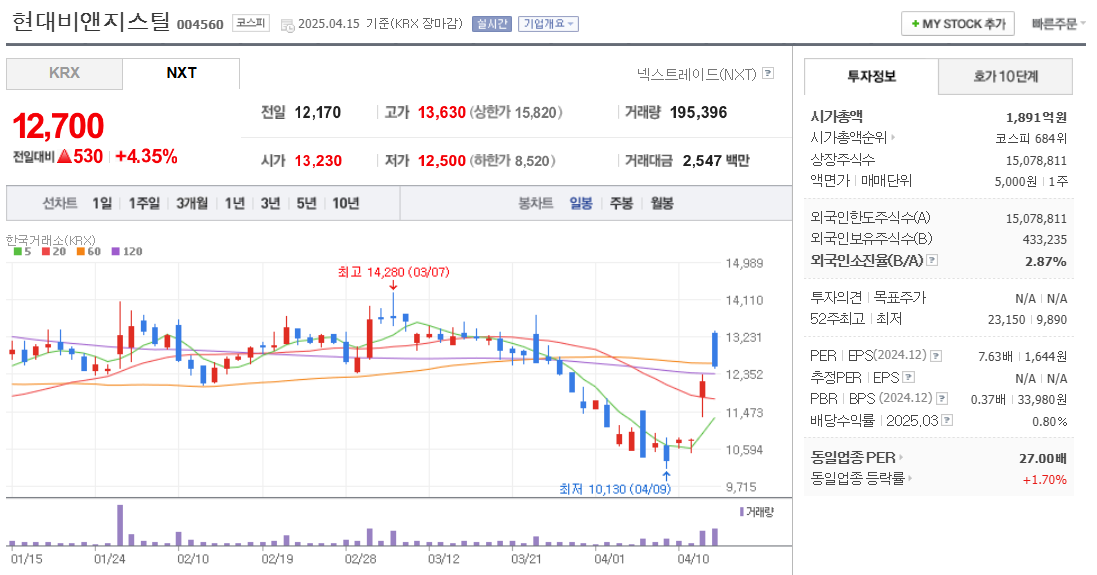Click the 상장주식수 value in the investment info panel

pos(1036,161)
